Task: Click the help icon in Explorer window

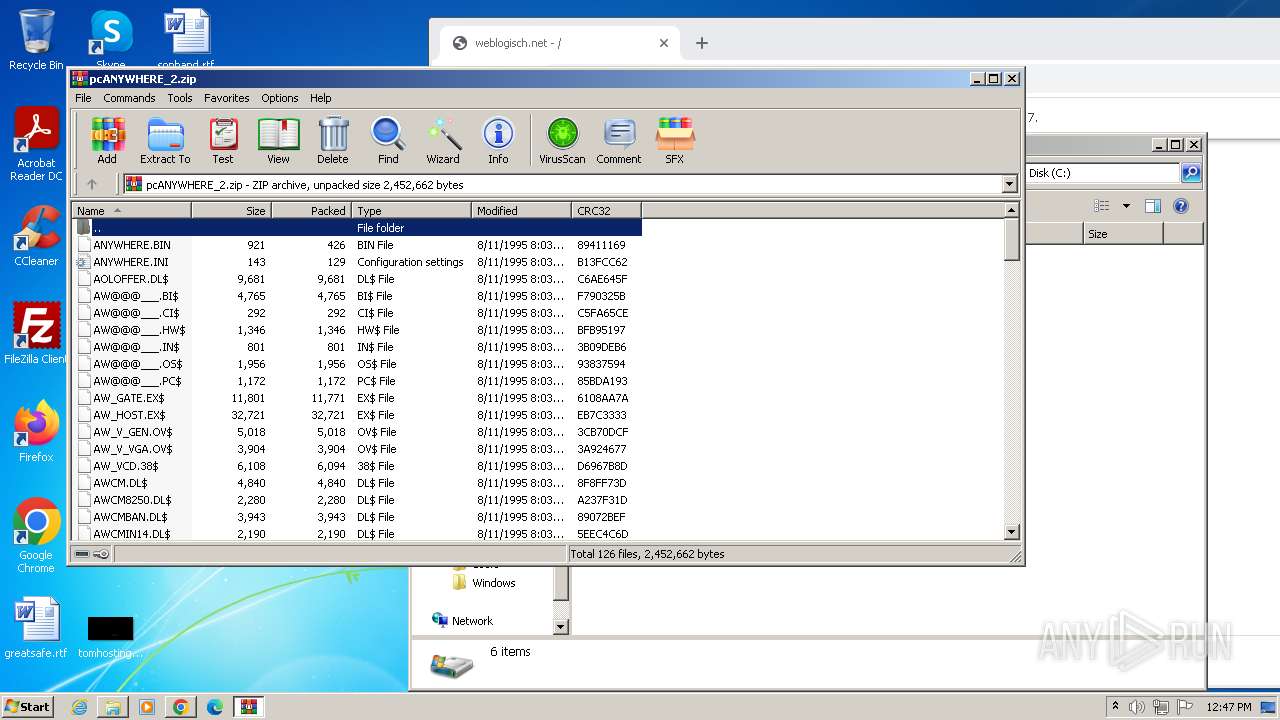Action: (x=1181, y=206)
